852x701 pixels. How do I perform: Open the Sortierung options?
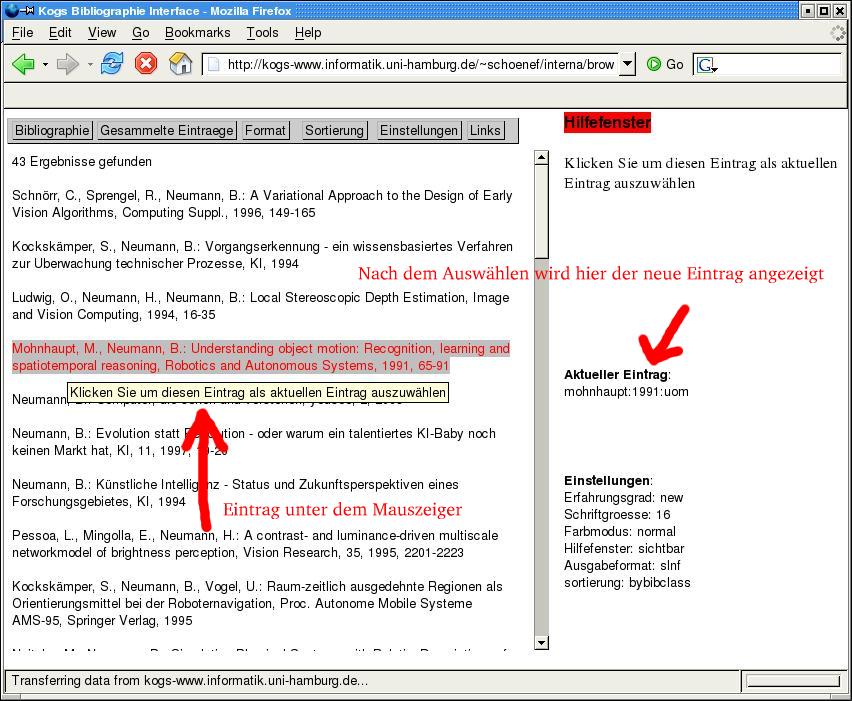334,130
